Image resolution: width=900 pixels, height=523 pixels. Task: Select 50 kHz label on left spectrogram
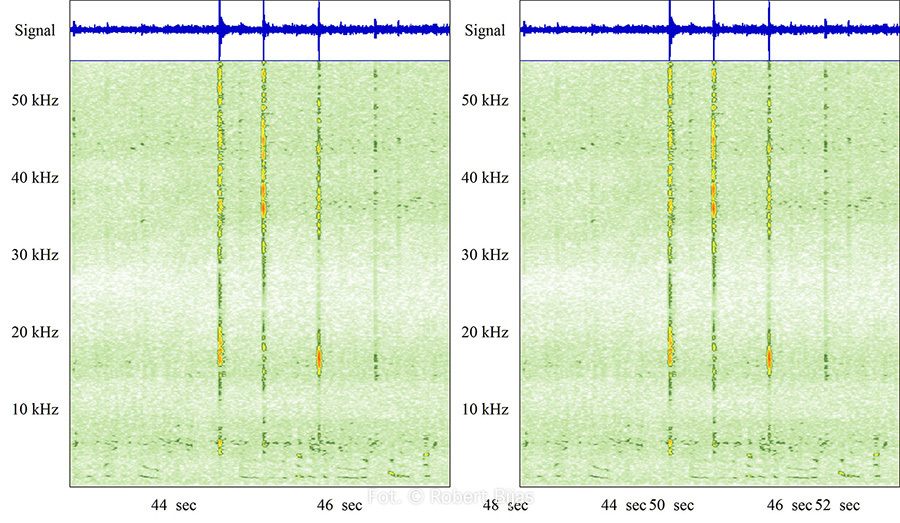[34, 101]
